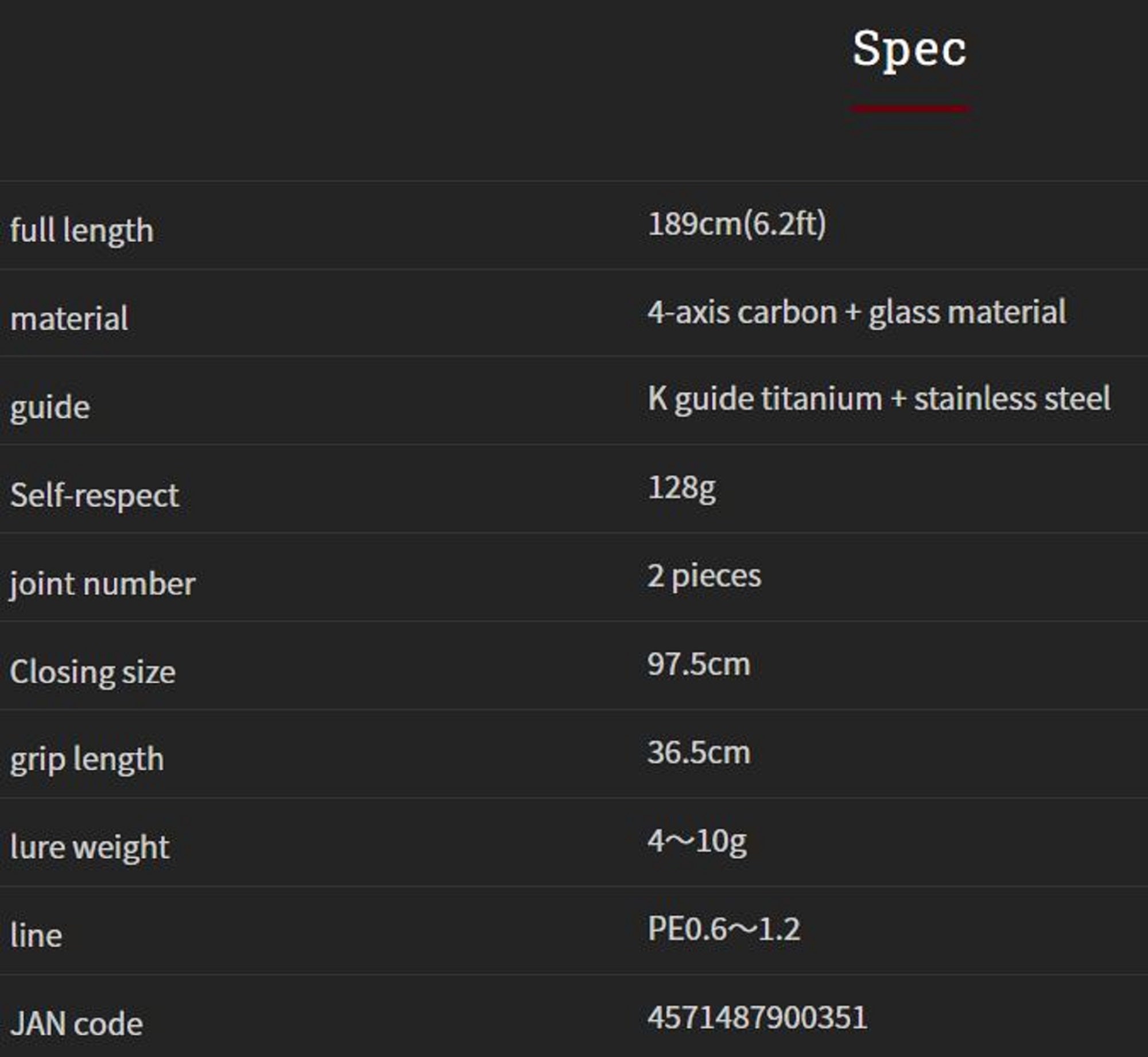Click the 128g weight value
The width and height of the screenshot is (1148, 1057).
(x=681, y=488)
